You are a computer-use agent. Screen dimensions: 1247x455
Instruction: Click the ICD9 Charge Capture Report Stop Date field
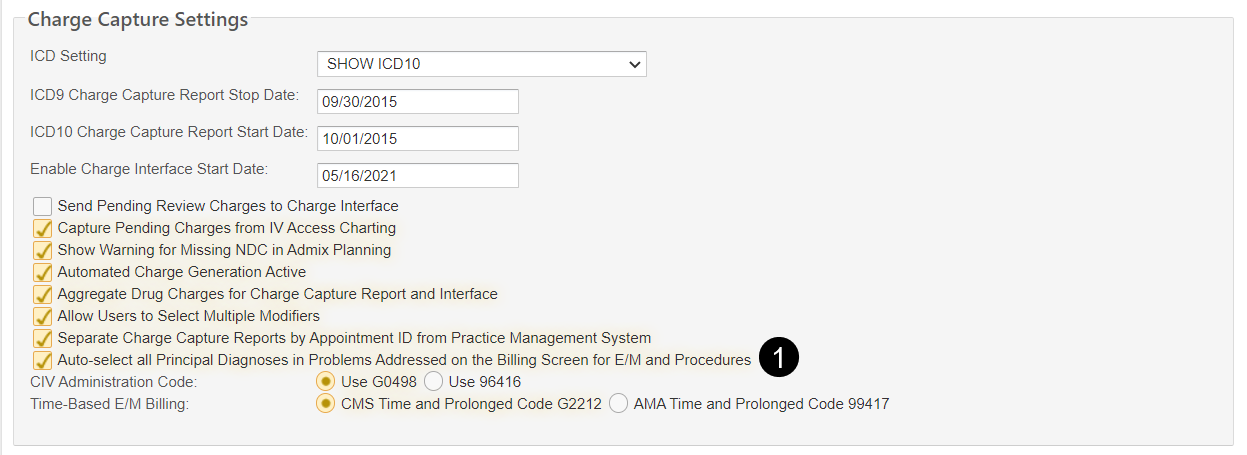417,102
